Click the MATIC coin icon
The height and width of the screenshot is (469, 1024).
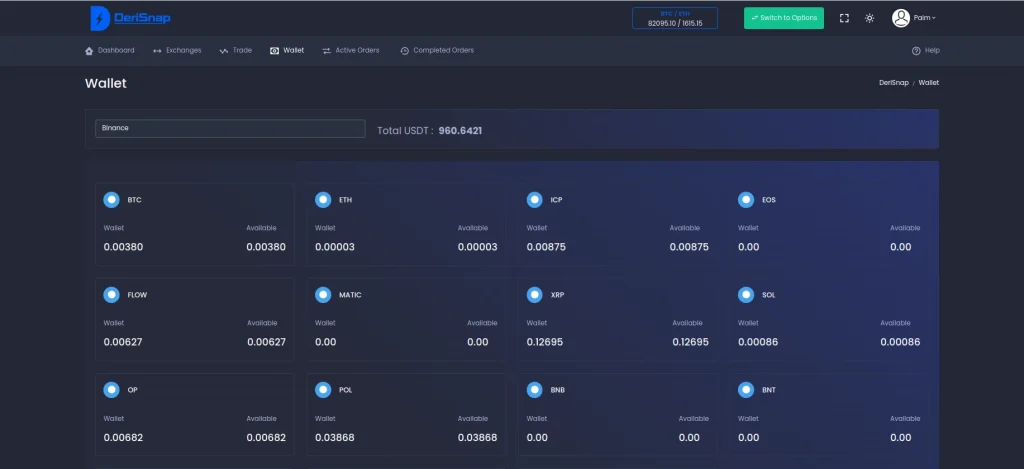(x=322, y=295)
